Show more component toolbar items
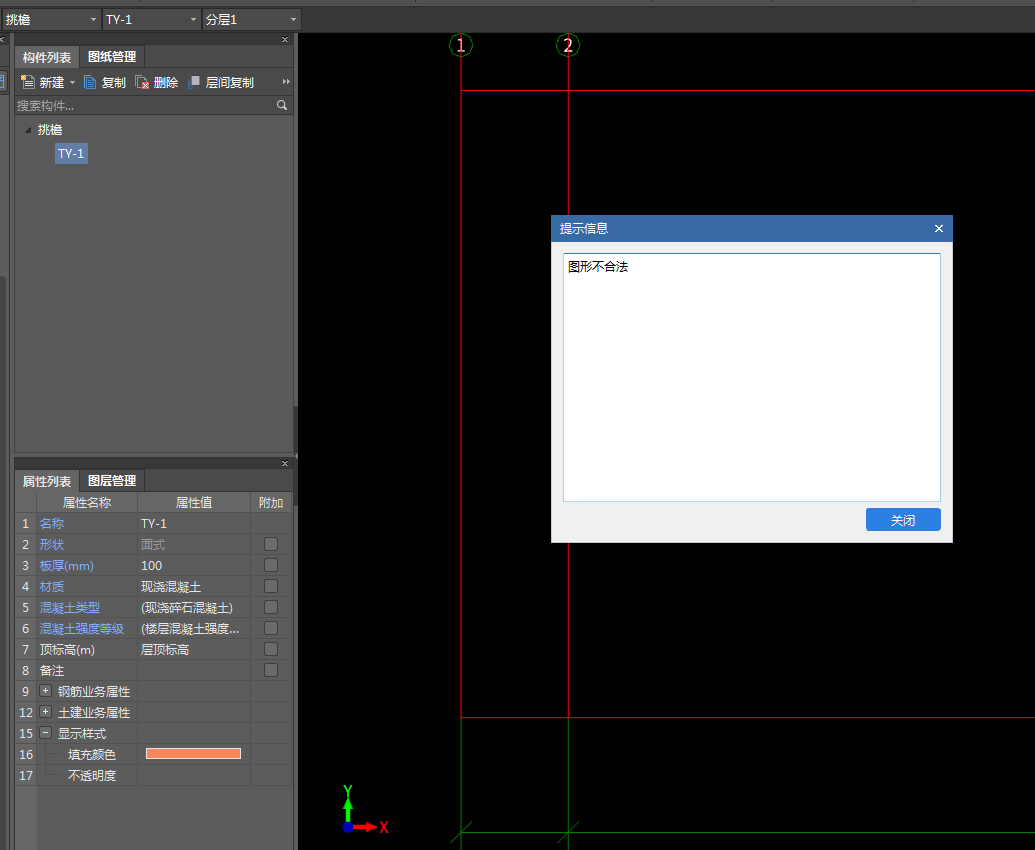Screen dimensions: 1035x850 tap(286, 82)
